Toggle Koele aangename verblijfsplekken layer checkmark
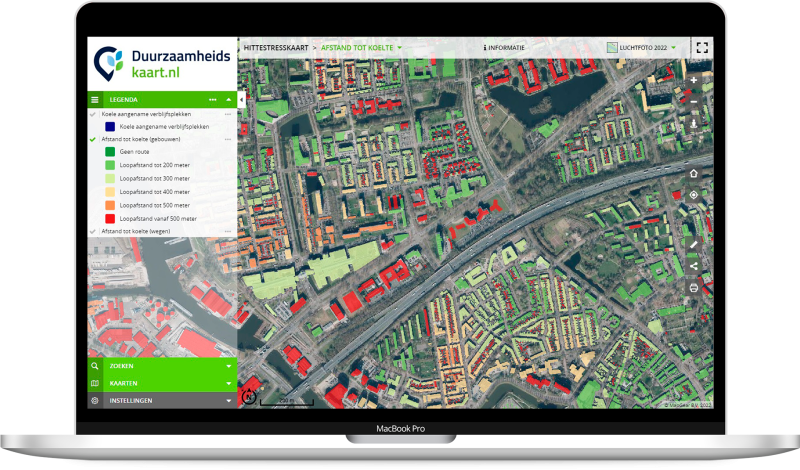 [x=93, y=114]
